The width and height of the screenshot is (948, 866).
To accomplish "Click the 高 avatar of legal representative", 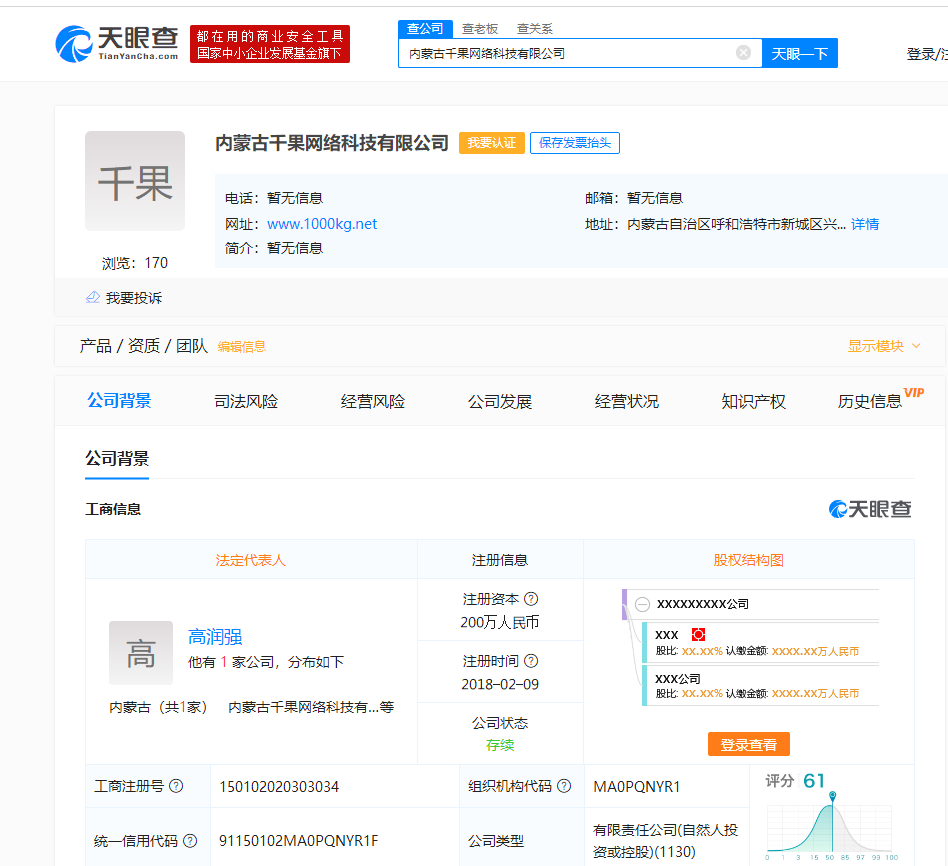I will click(141, 653).
